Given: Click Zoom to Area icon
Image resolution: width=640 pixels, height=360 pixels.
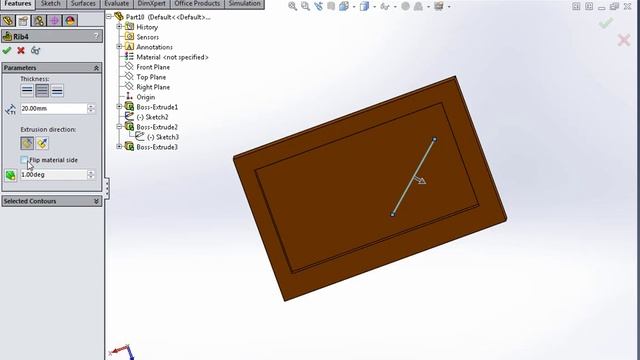Looking at the screenshot, I should pos(305,6).
